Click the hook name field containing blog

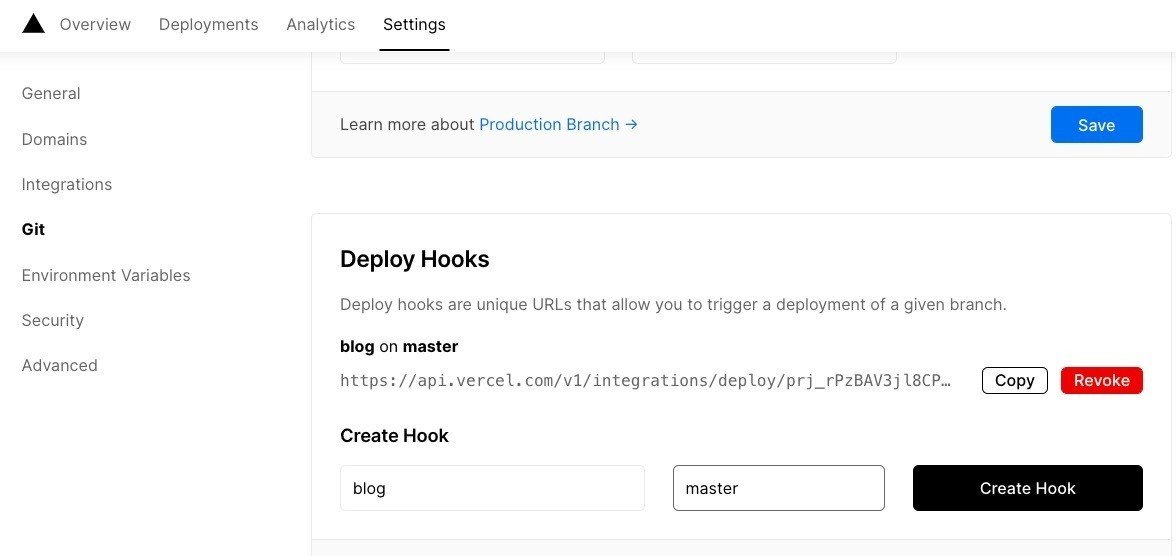[x=492, y=489]
